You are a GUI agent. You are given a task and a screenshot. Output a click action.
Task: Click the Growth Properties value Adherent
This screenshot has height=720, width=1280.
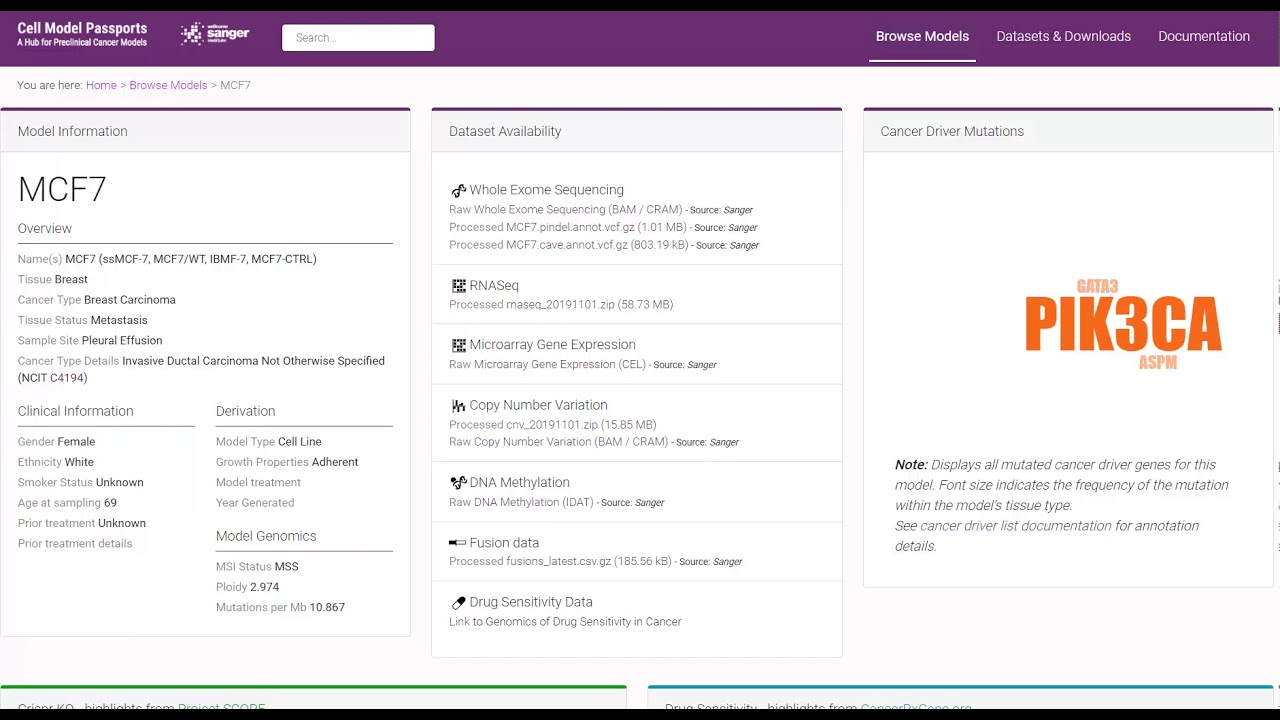coord(335,462)
